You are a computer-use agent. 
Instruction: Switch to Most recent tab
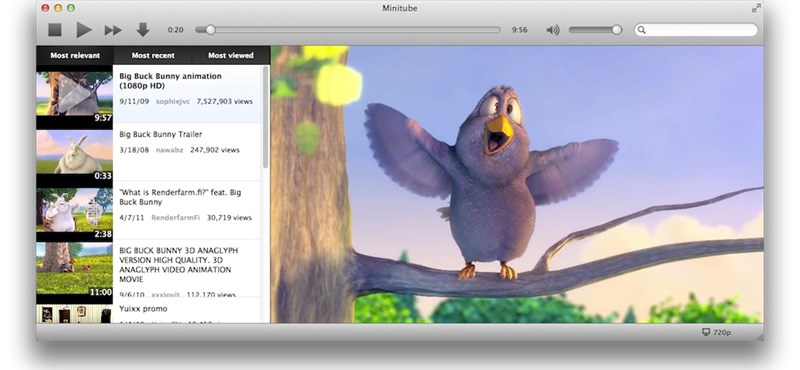(153, 55)
